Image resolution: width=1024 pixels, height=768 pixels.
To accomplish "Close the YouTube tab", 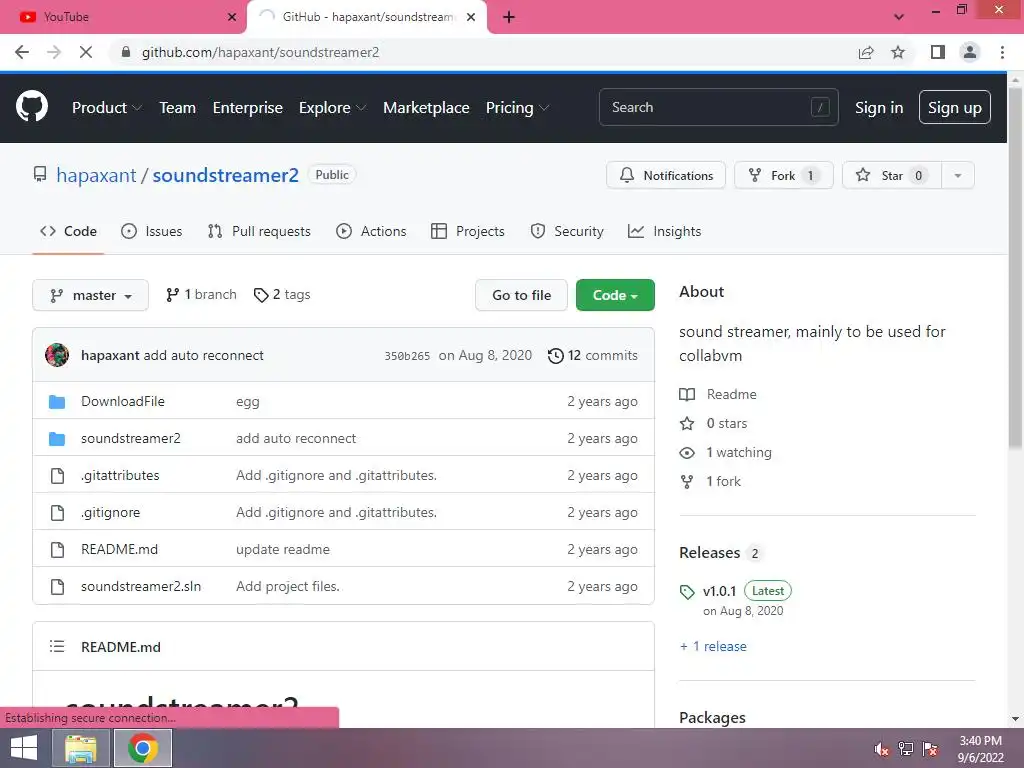I will (x=232, y=17).
